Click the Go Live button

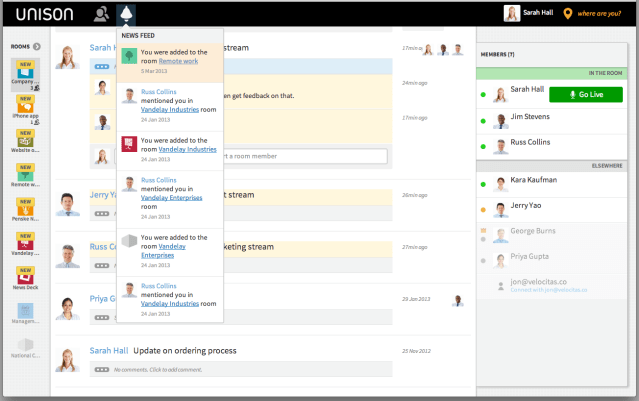586,94
